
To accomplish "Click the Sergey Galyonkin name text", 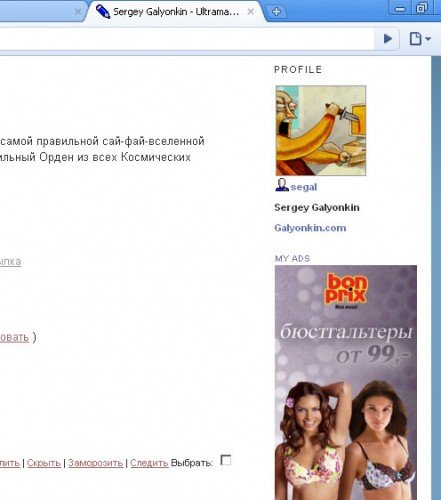I will (317, 208).
